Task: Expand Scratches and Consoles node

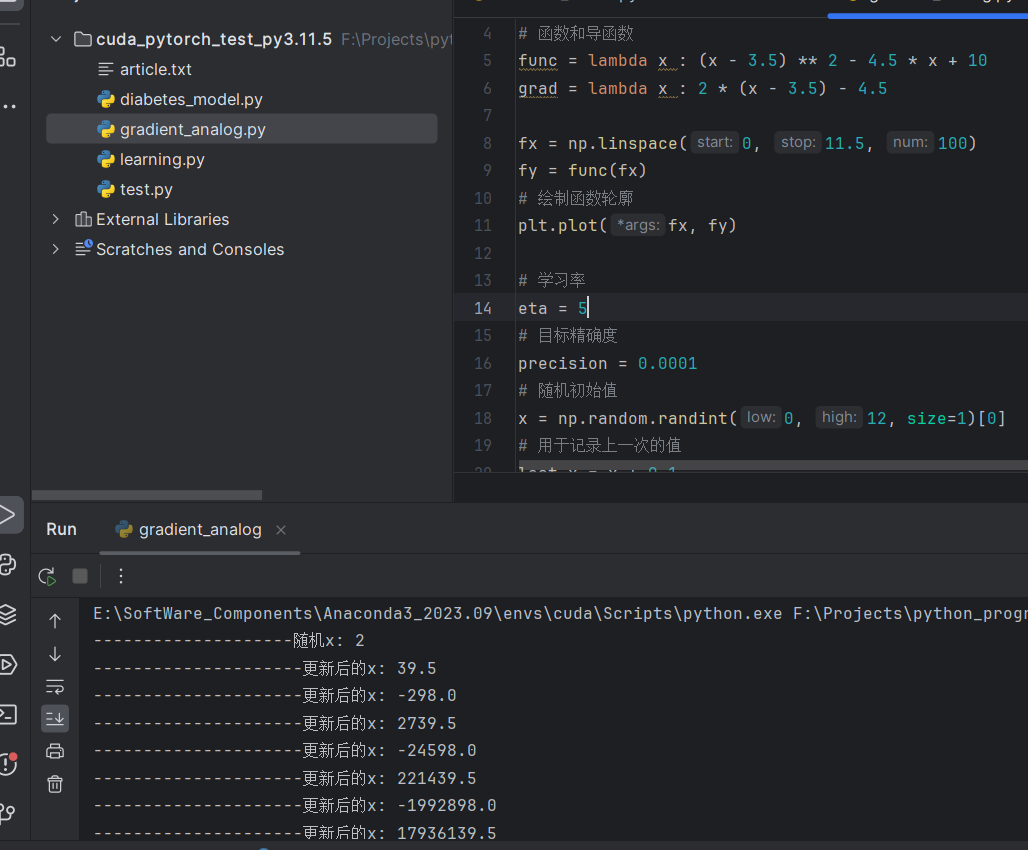Action: [56, 249]
